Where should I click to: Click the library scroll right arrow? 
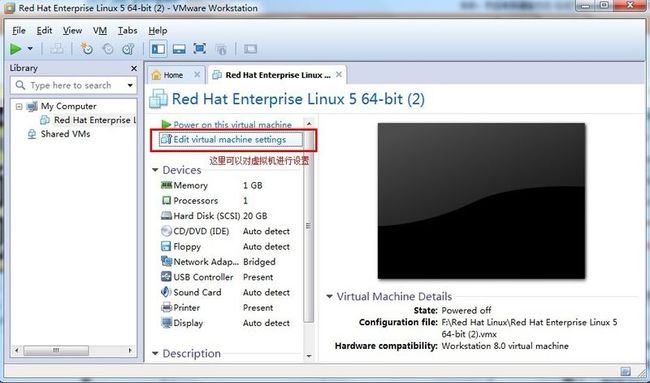click(130, 351)
